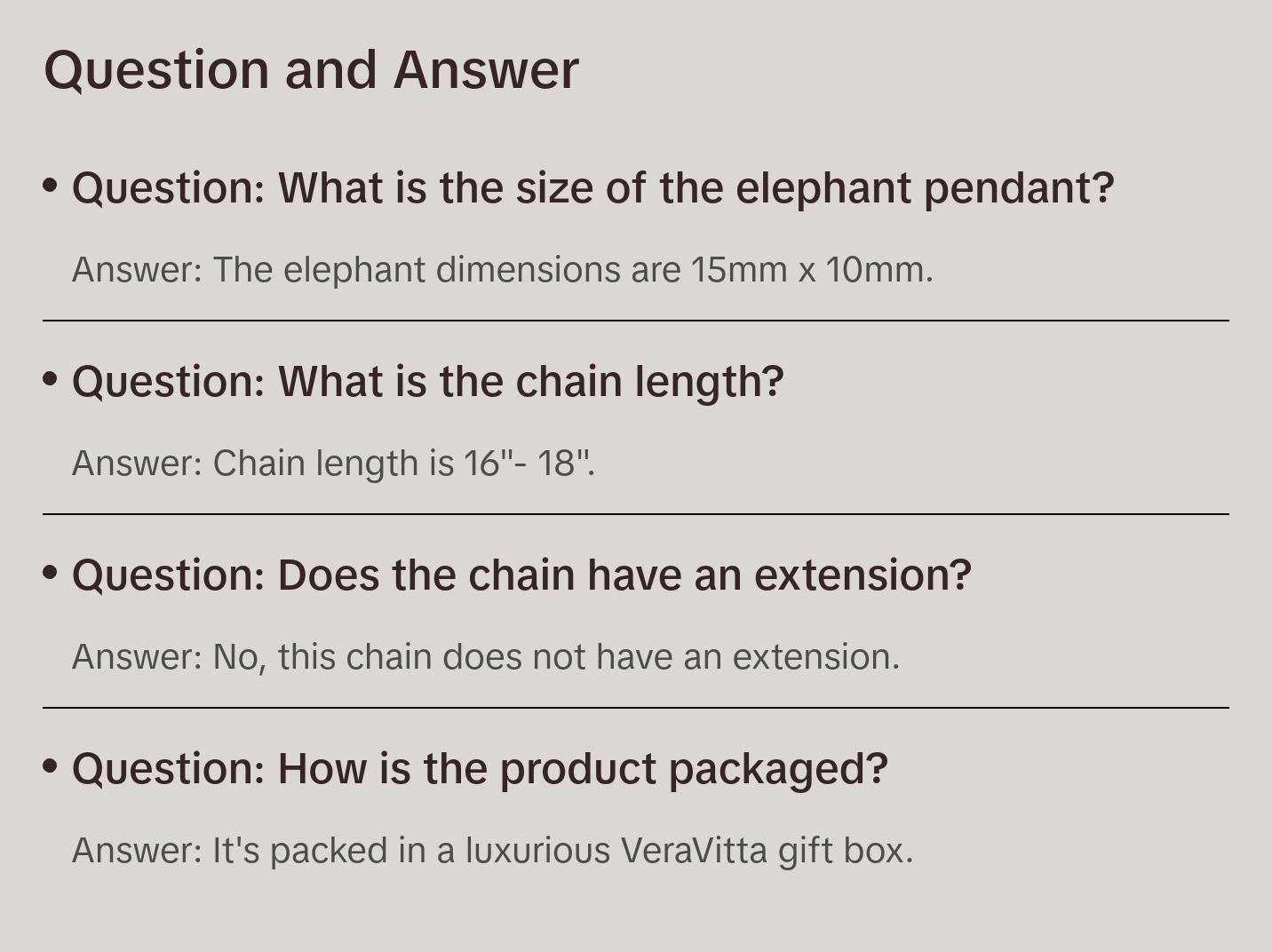Click the product packaged question

pos(480,769)
